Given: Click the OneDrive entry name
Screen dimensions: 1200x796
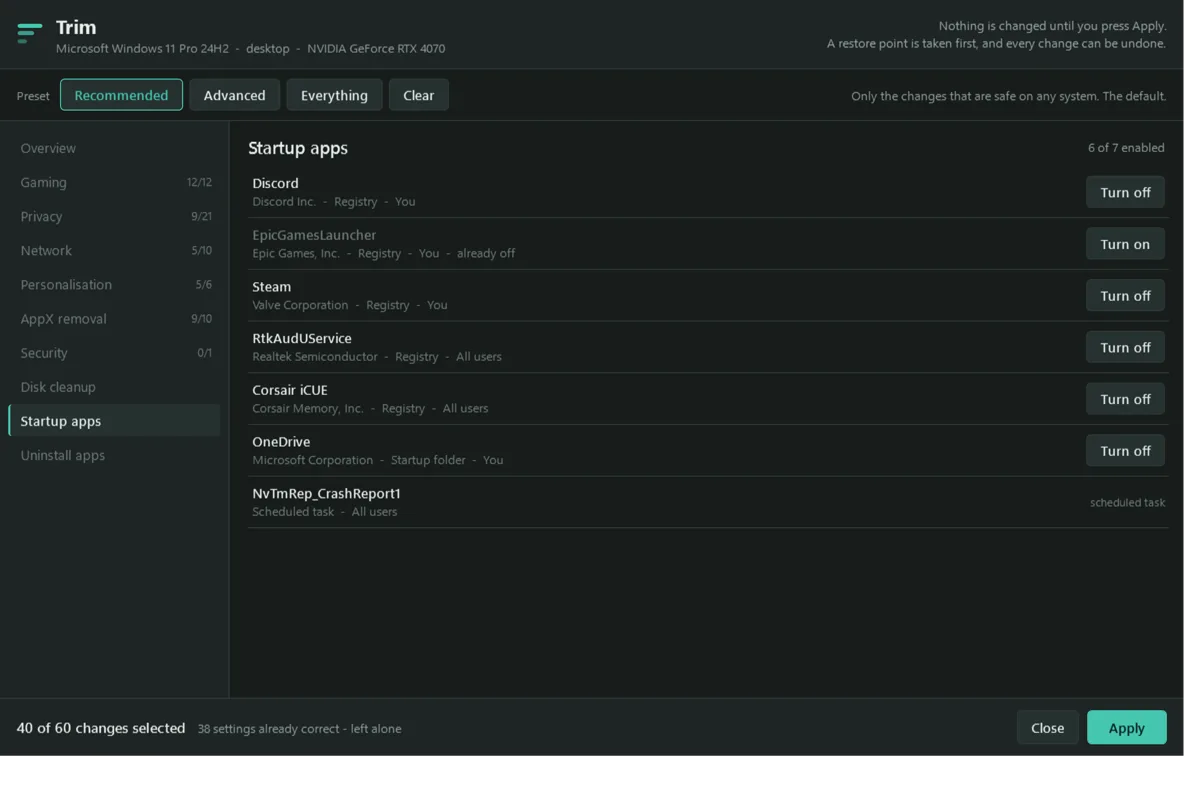Looking at the screenshot, I should [x=281, y=442].
